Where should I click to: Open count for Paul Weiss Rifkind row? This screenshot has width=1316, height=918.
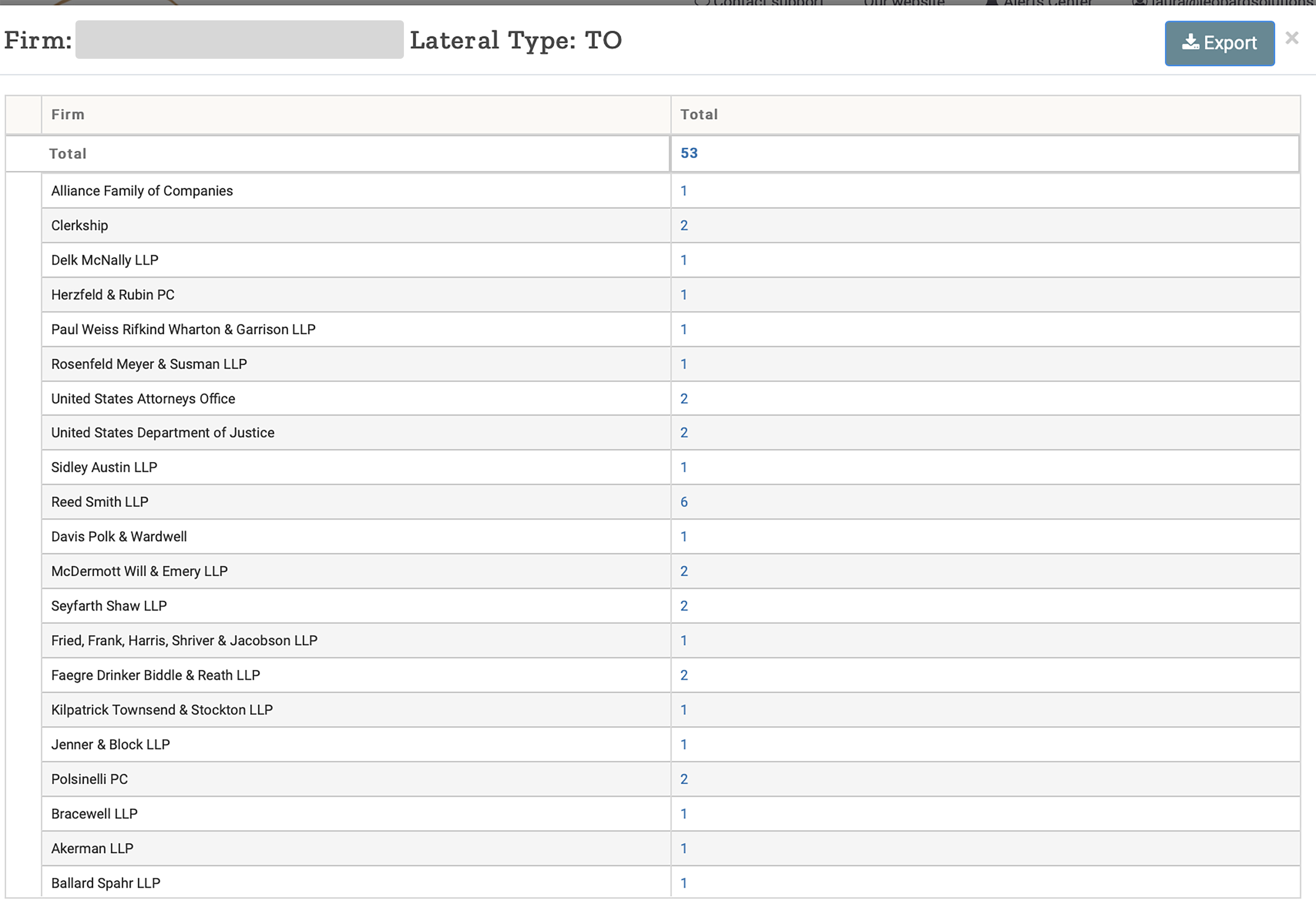684,329
